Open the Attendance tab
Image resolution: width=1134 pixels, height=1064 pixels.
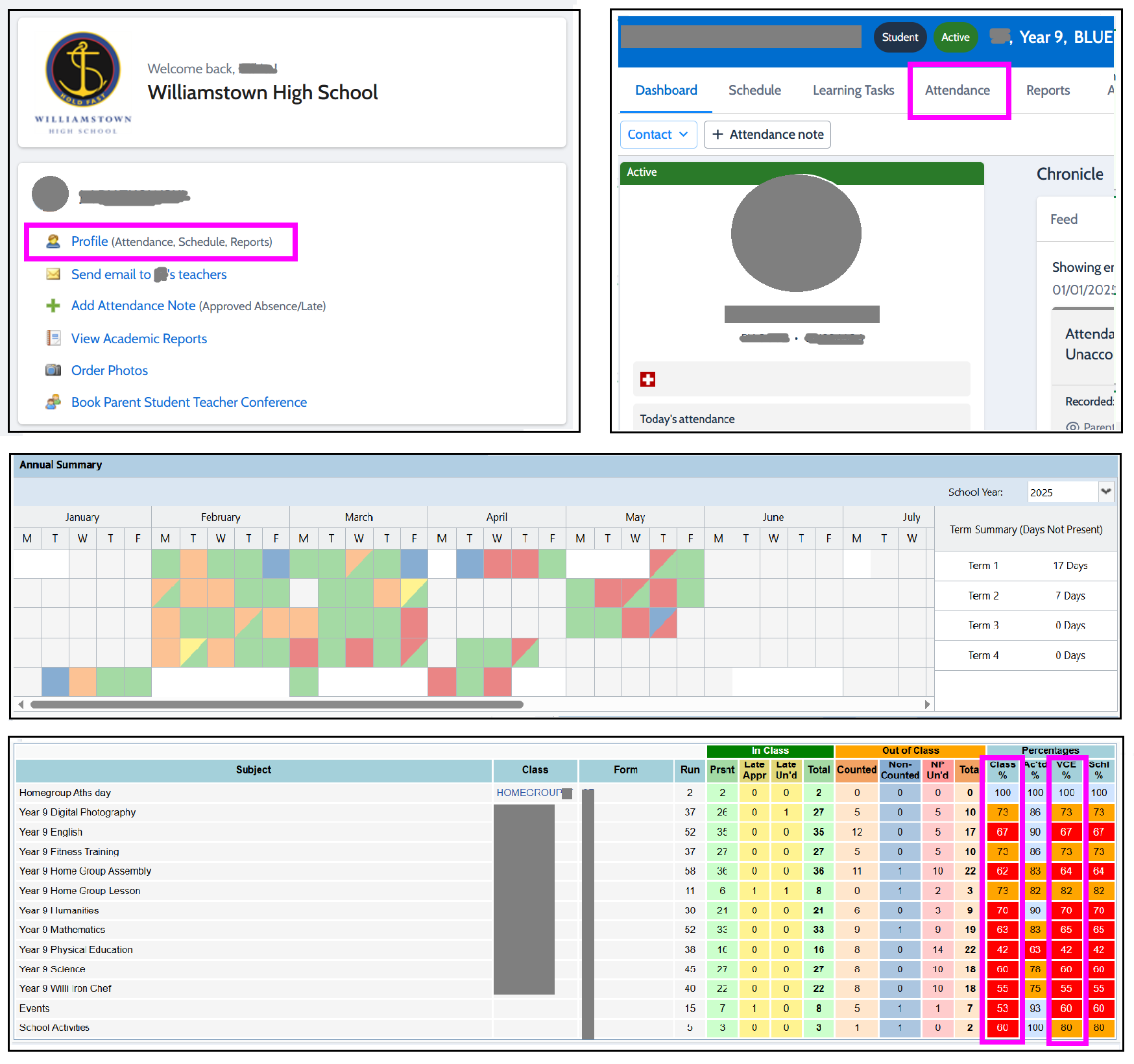[x=957, y=90]
